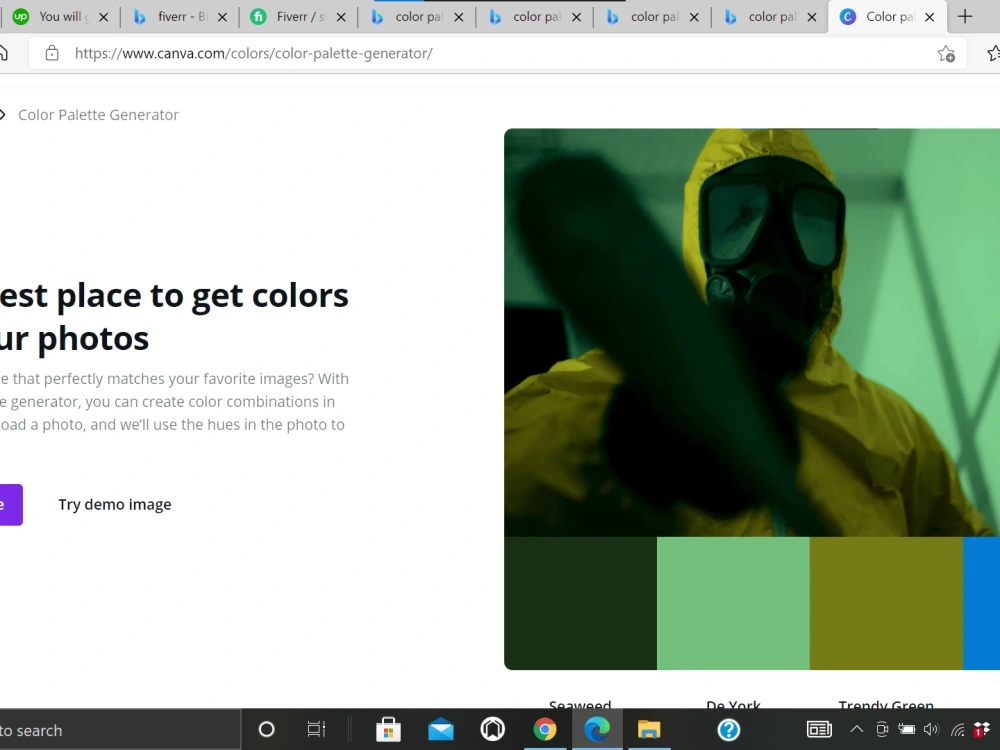
Task: Mute the system volume from the tray
Action: pyautogui.click(x=930, y=730)
